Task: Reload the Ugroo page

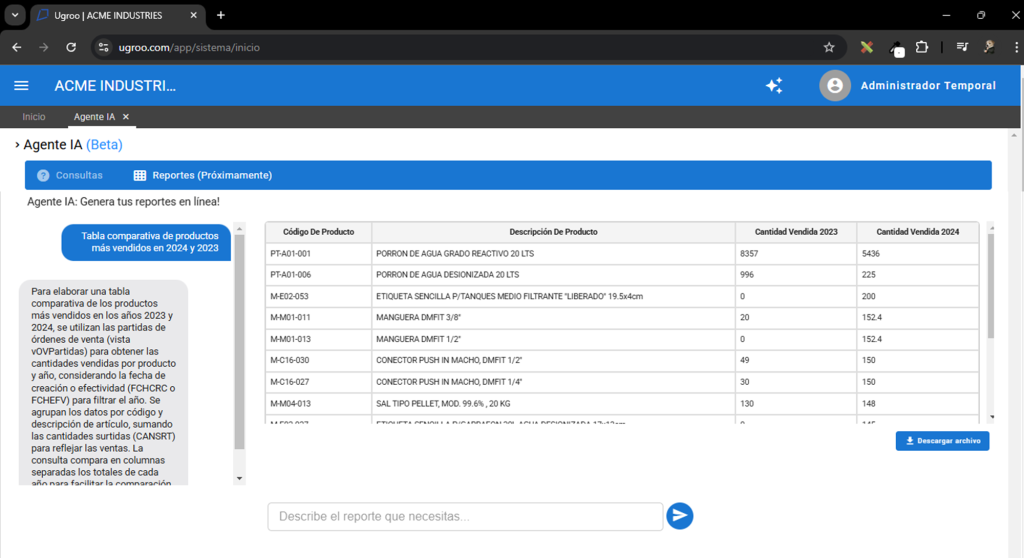Action: (x=71, y=47)
